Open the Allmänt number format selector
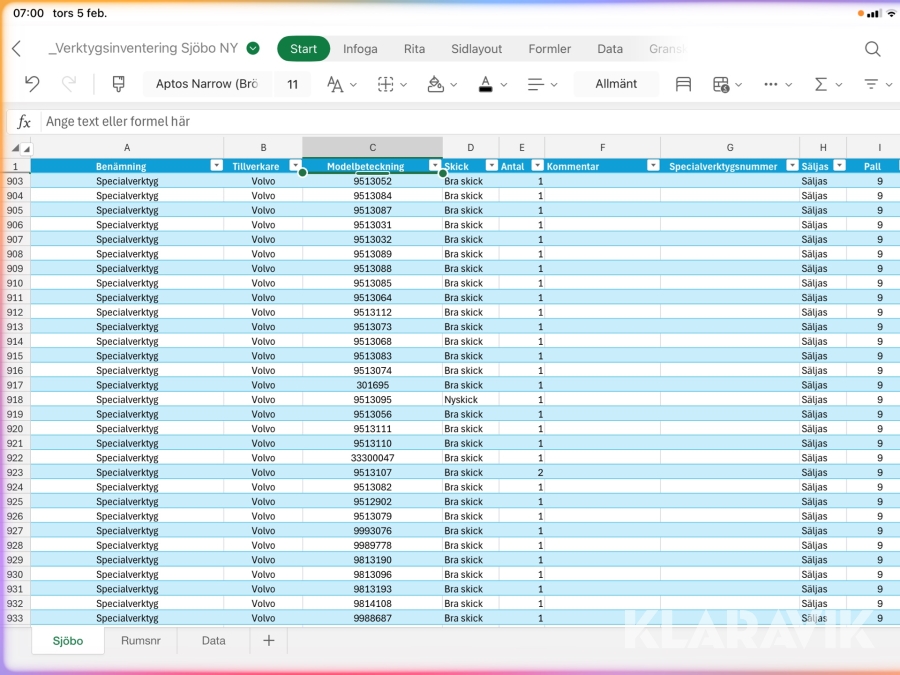This screenshot has width=900, height=675. [x=616, y=84]
